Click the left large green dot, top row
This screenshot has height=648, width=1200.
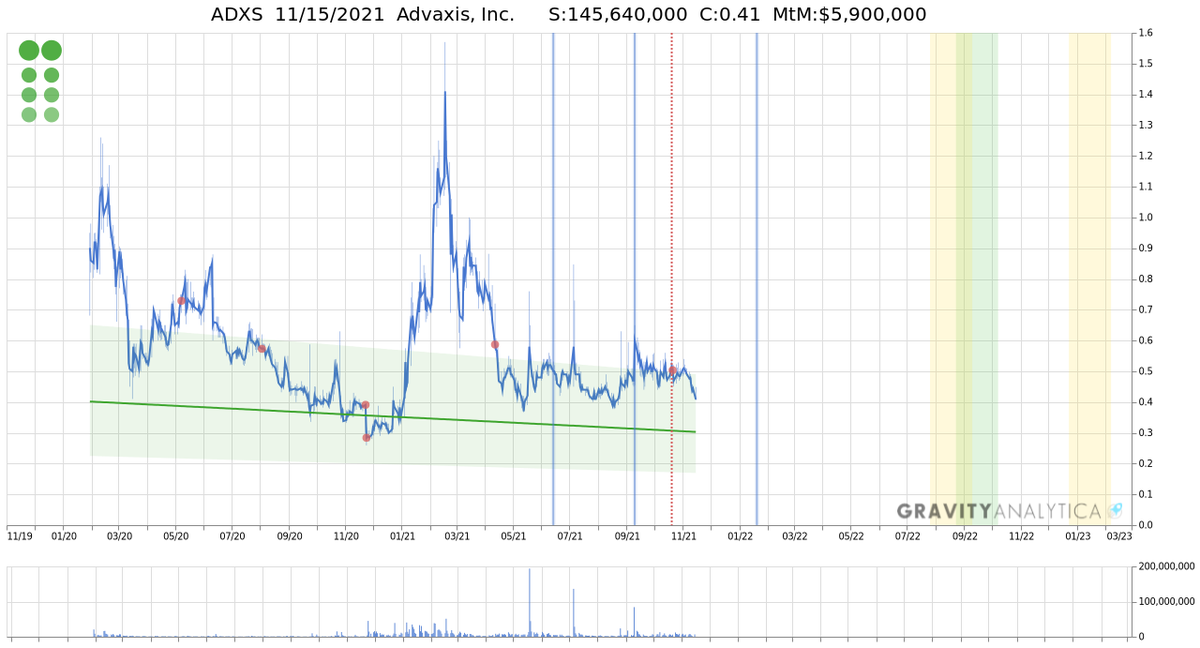(29, 50)
